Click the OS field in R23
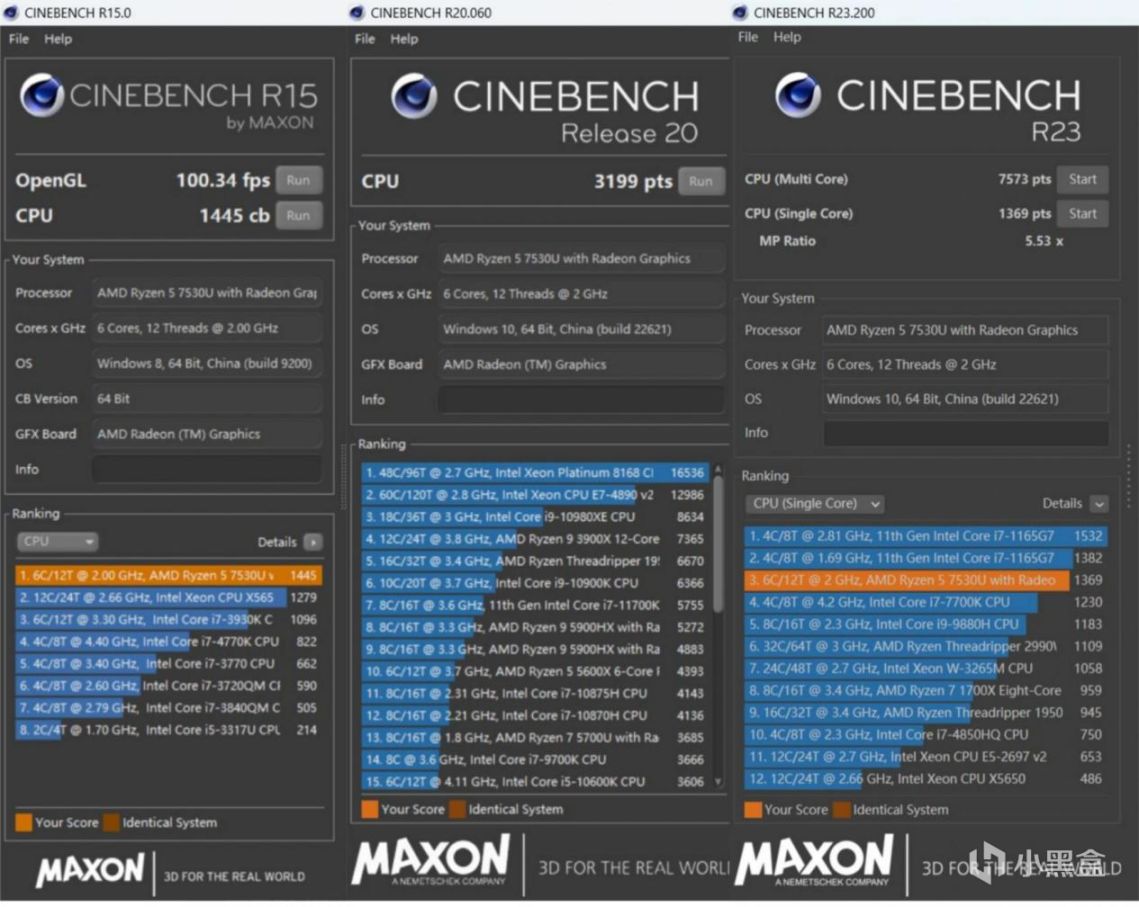 click(966, 399)
